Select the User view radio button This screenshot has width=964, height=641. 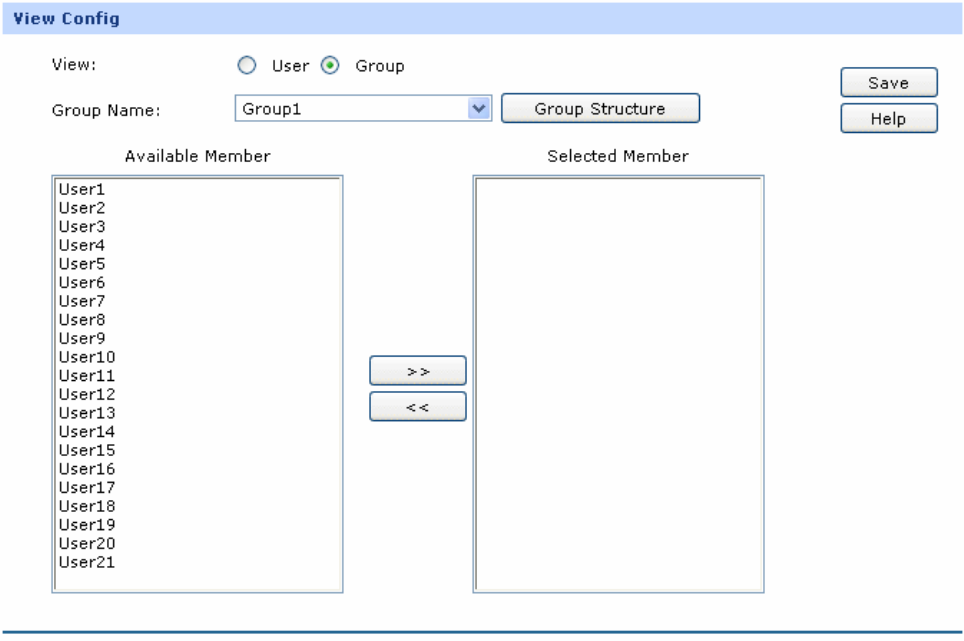(245, 67)
